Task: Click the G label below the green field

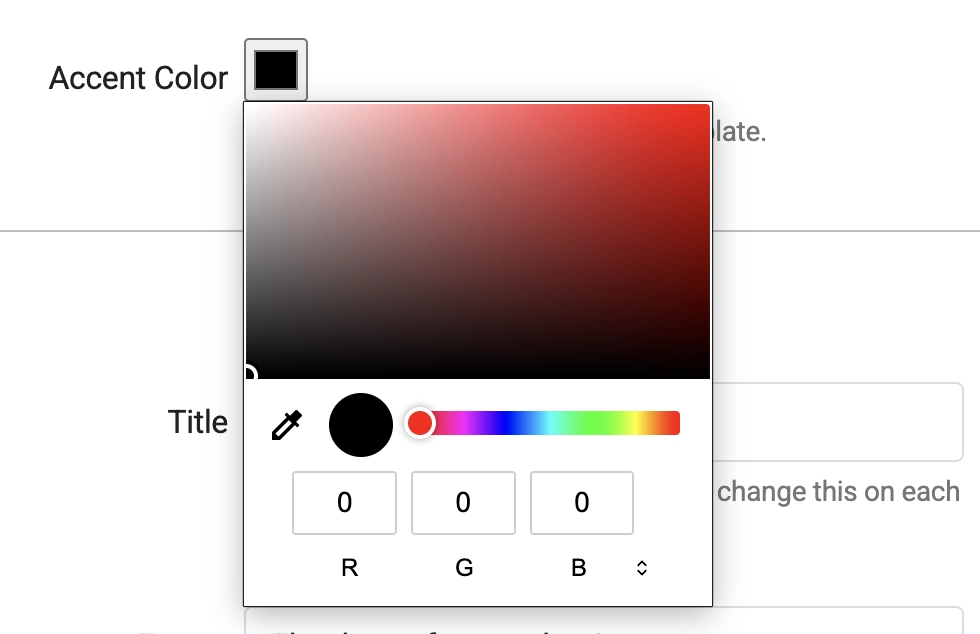Action: [x=463, y=567]
